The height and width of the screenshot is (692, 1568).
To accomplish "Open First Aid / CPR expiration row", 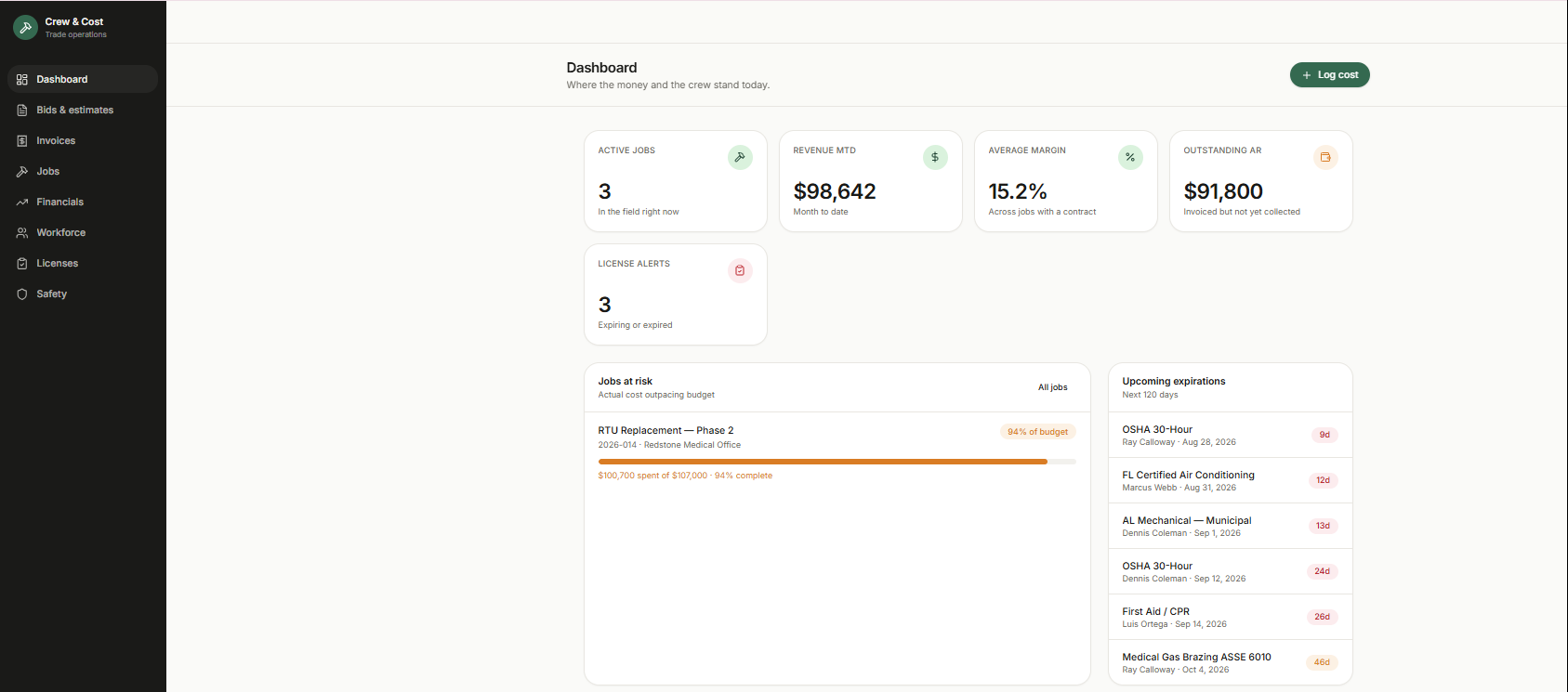I will (1230, 617).
